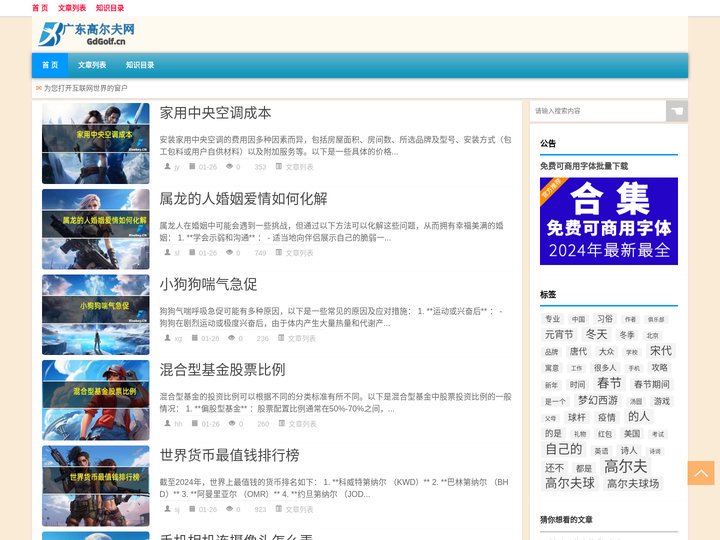
Task: Open article title 世界货币最值钱排行榜
Action: click(230, 456)
